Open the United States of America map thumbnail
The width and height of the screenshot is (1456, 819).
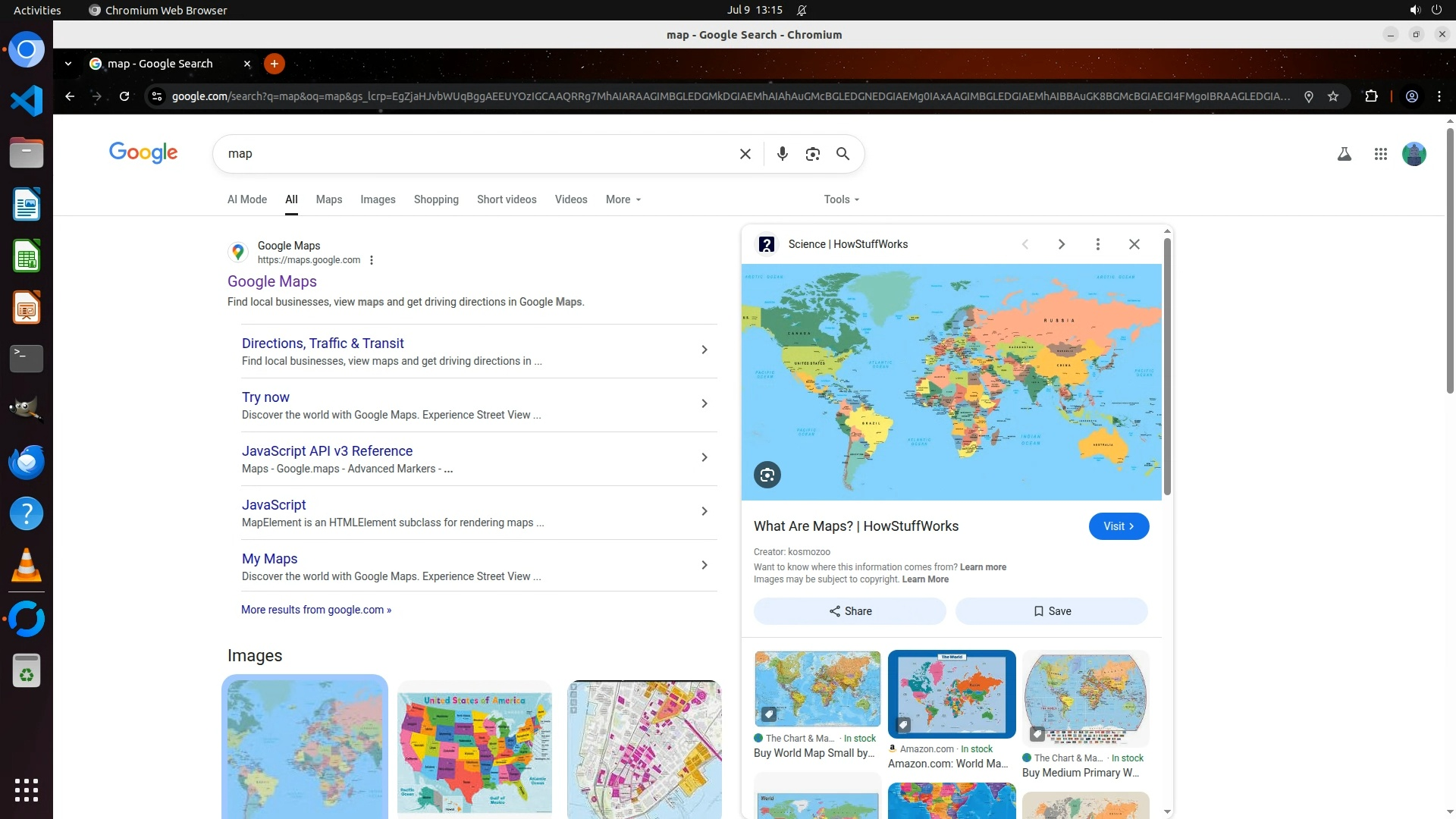pos(475,751)
